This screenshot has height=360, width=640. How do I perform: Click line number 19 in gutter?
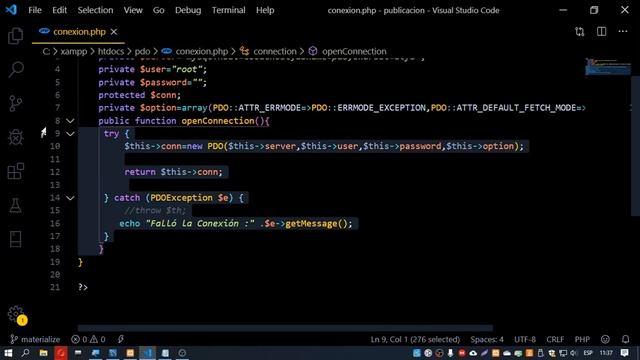(55, 262)
